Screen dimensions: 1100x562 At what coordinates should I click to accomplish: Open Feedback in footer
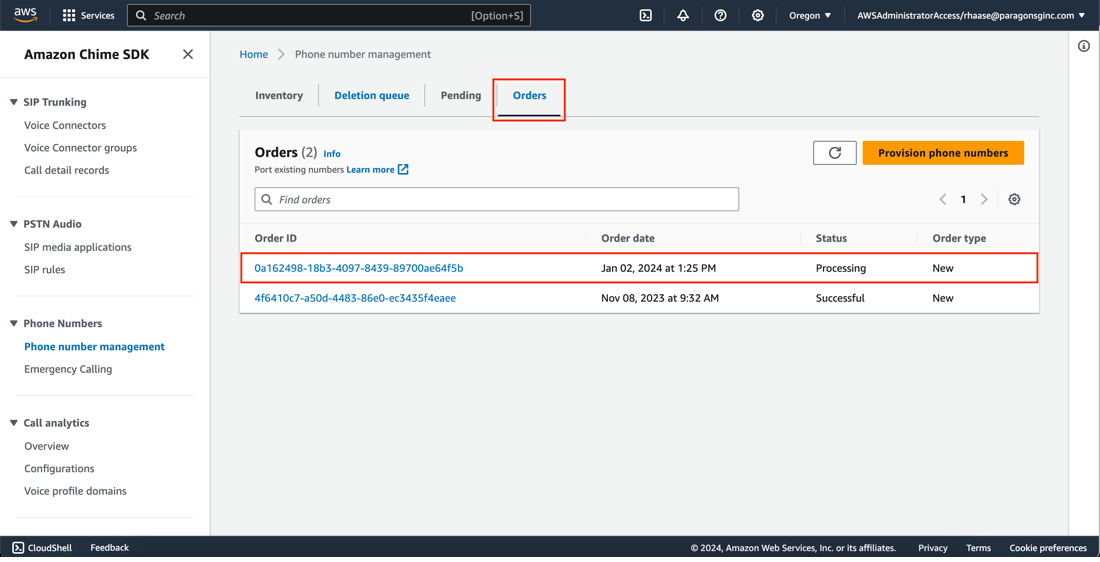click(x=109, y=548)
